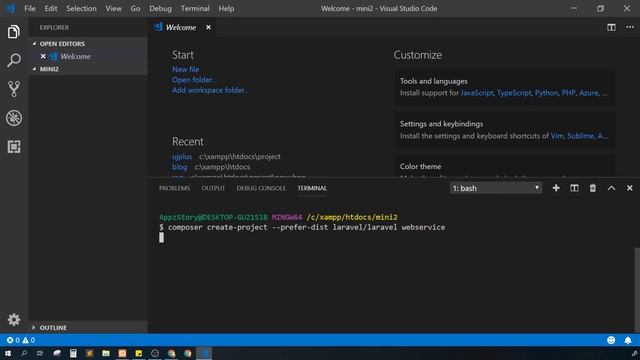
Task: Open Sticky Notes from the taskbar
Action: tap(138, 353)
